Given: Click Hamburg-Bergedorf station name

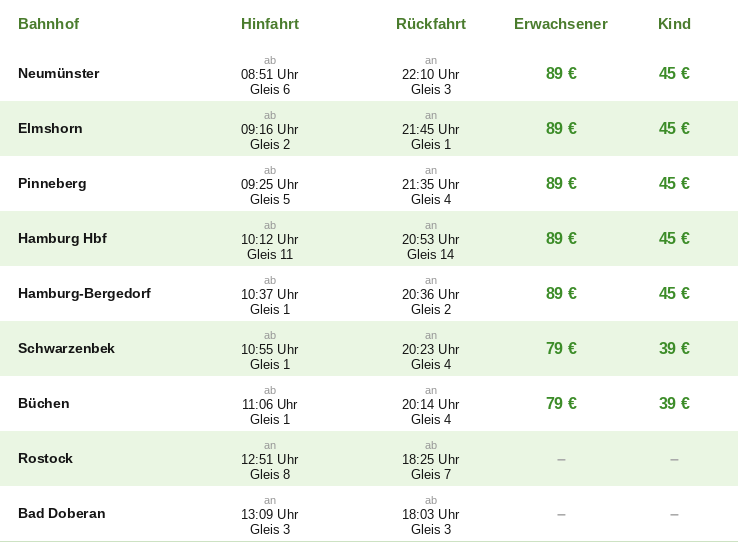Looking at the screenshot, I should pyautogui.click(x=84, y=294).
